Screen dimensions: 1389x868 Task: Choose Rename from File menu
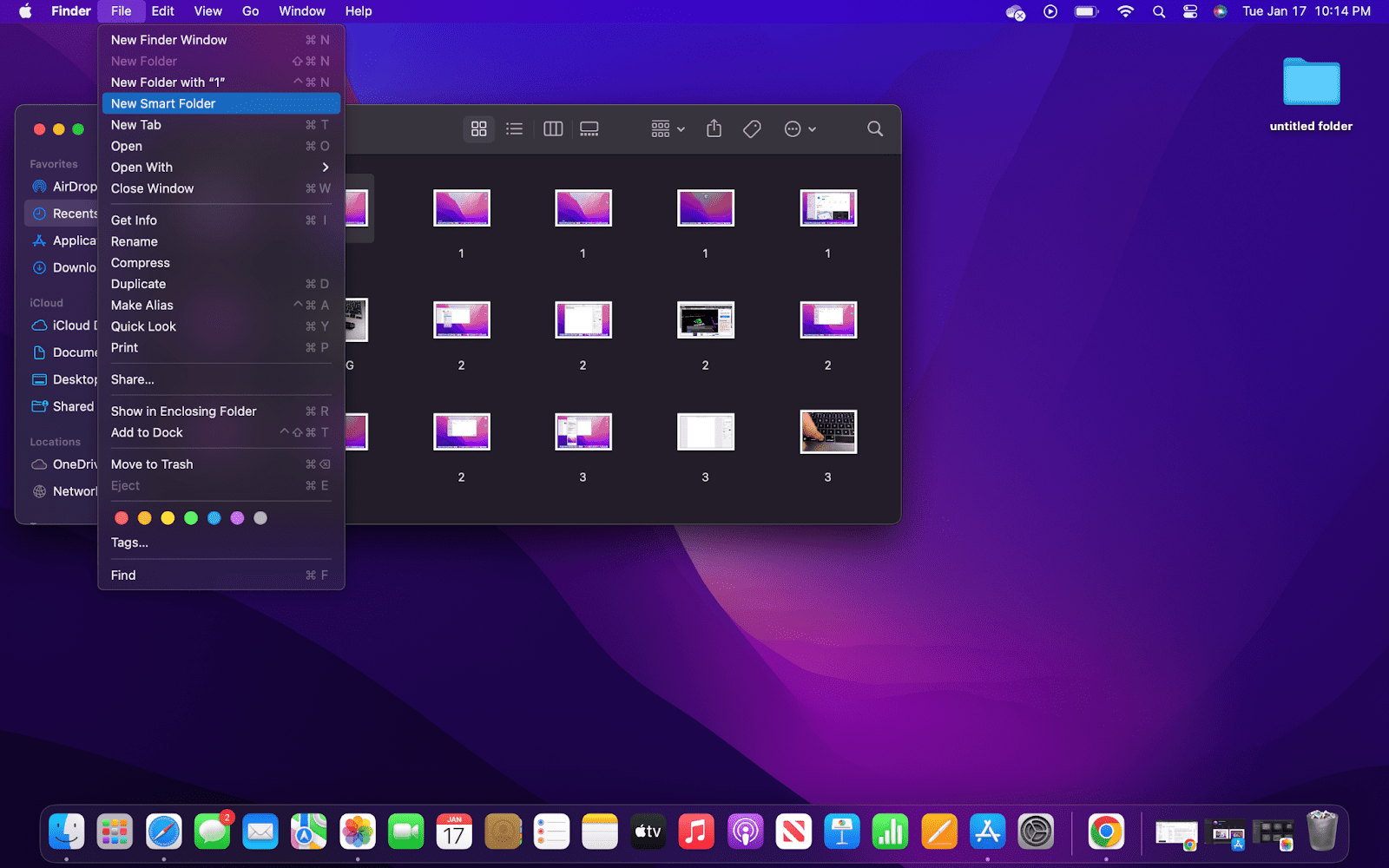tap(221, 241)
